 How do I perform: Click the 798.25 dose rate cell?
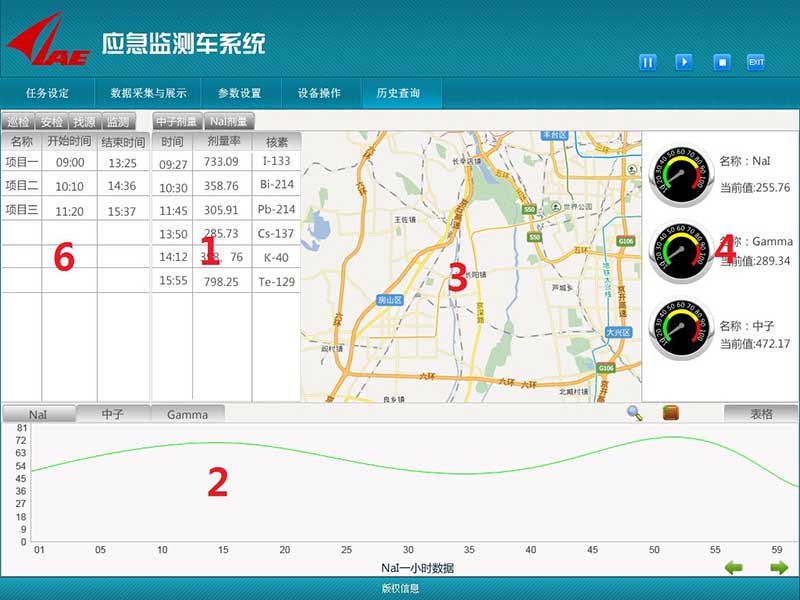221,281
